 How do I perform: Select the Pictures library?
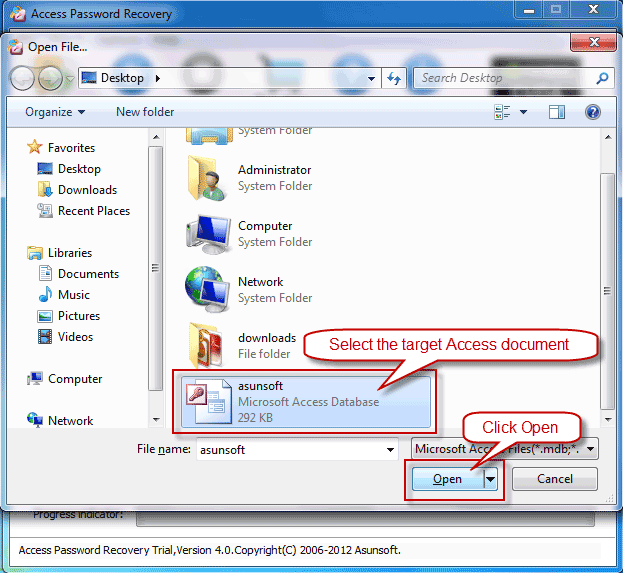tap(68, 316)
